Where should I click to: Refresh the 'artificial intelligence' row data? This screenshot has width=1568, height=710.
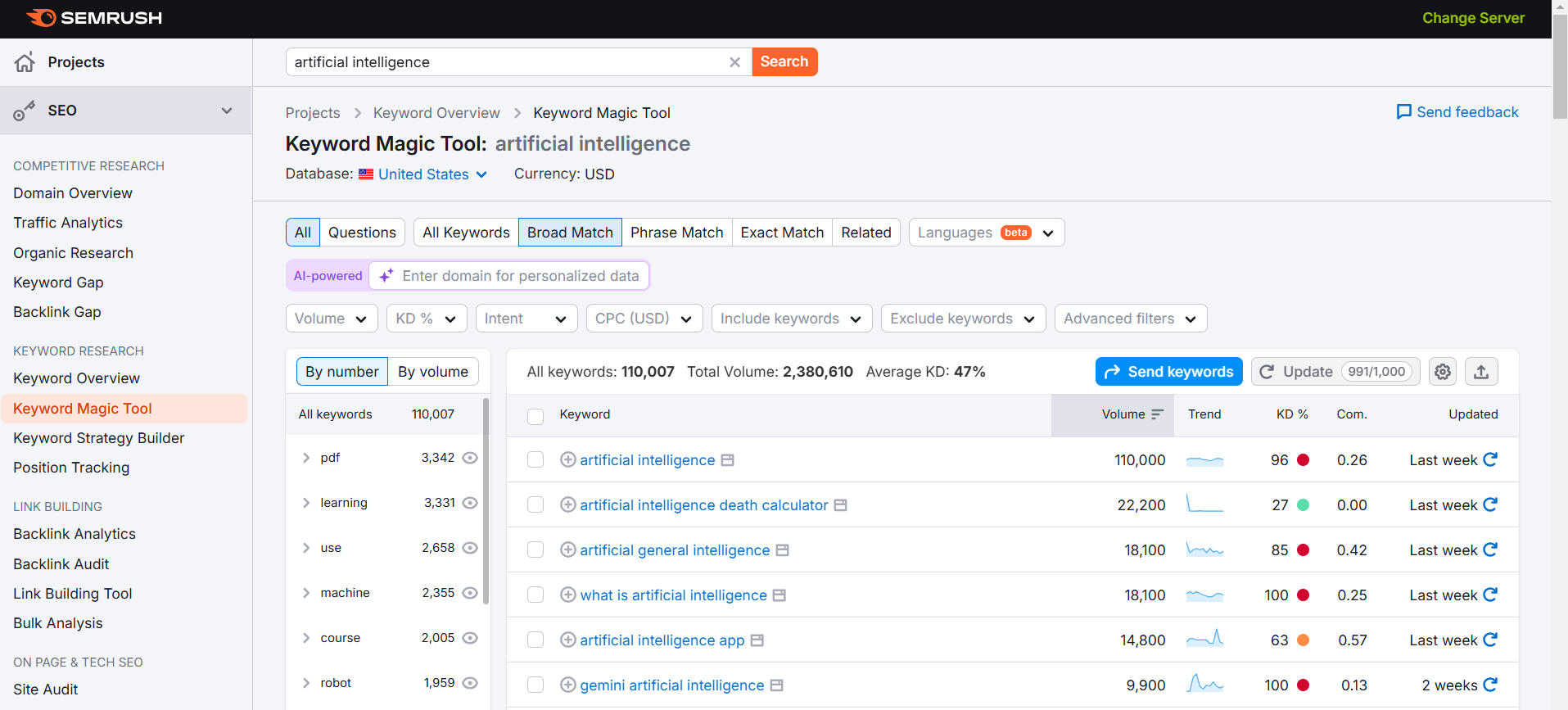pyautogui.click(x=1490, y=459)
